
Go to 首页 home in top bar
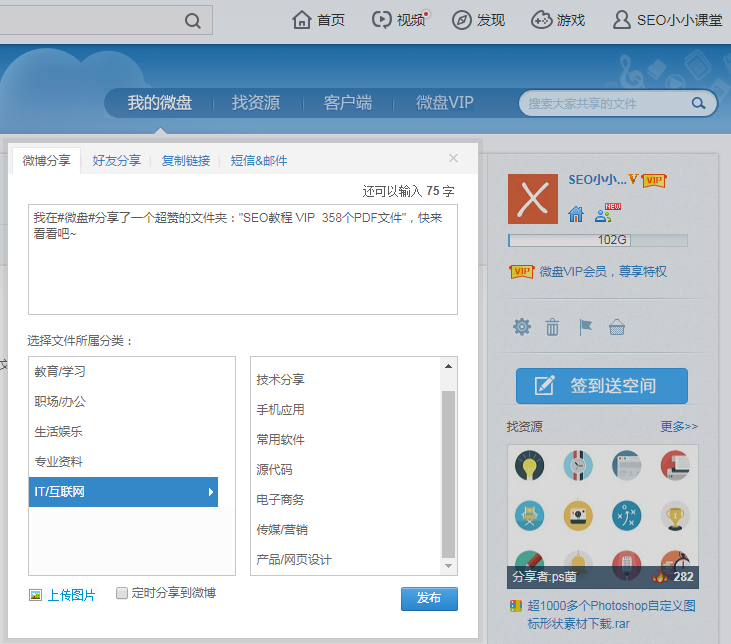318,20
